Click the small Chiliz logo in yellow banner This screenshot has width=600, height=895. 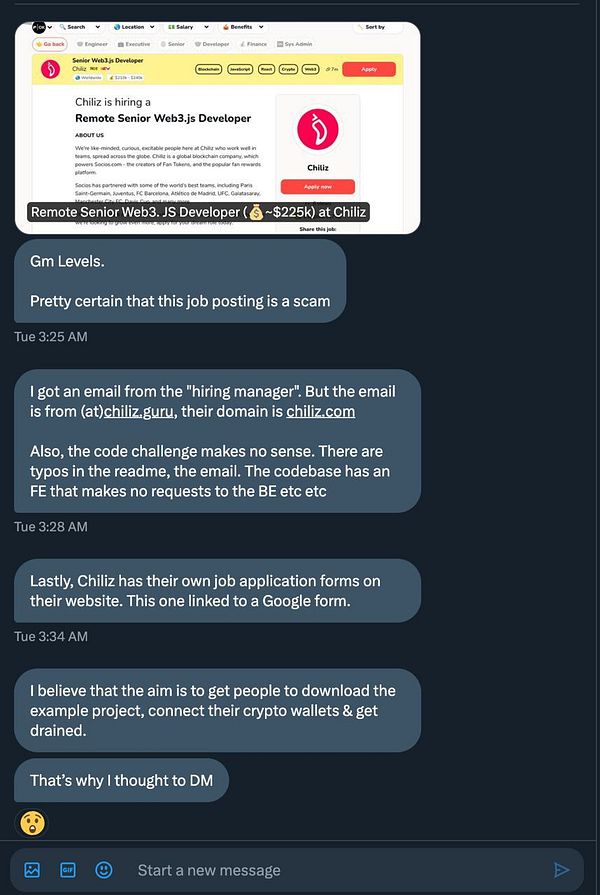click(48, 68)
